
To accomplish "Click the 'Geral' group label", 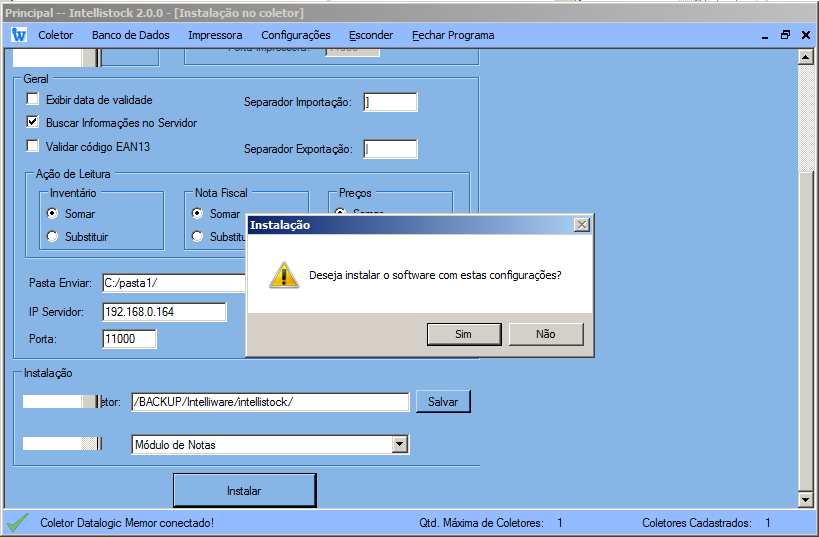I will [36, 79].
